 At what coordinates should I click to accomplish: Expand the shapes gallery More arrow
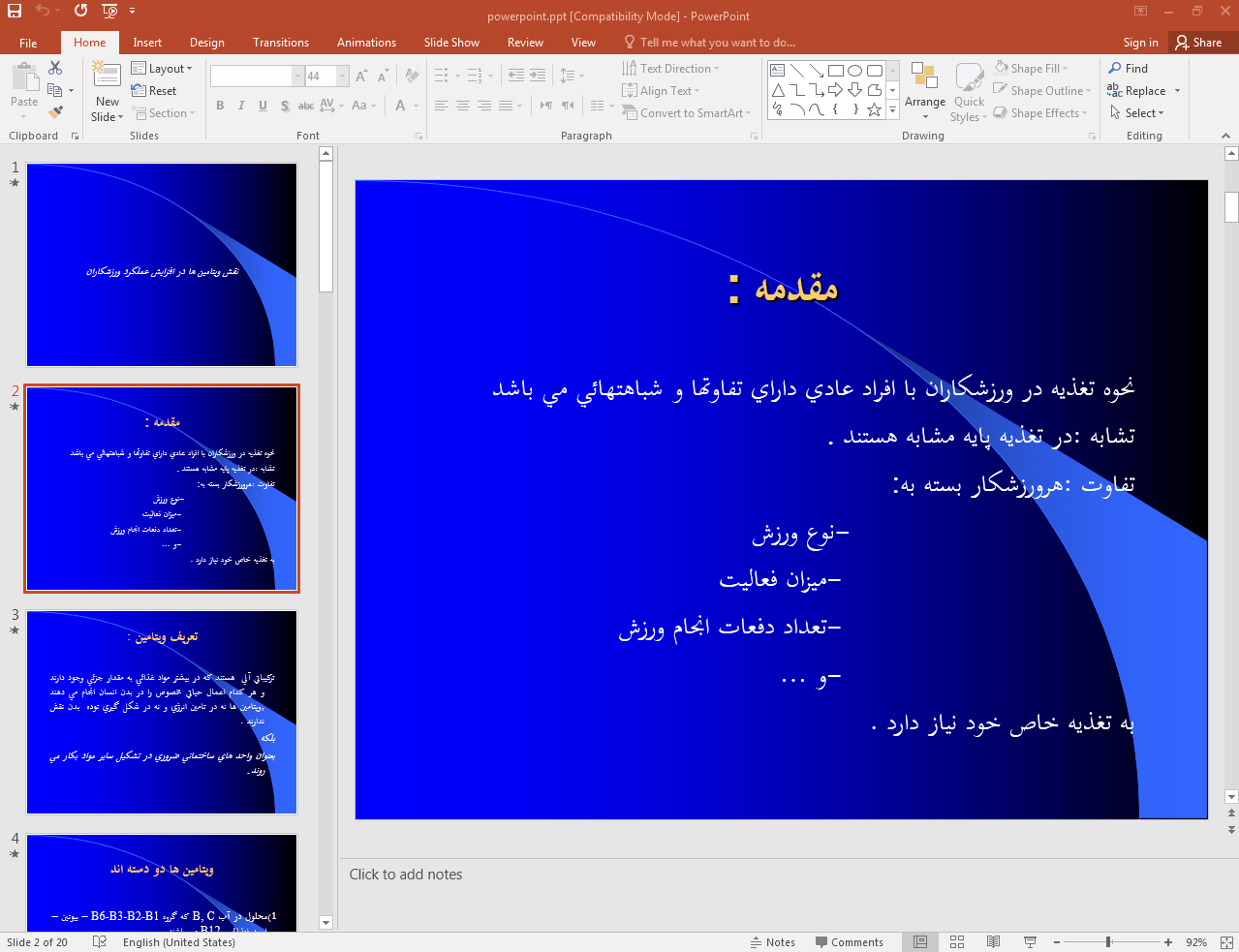[893, 110]
